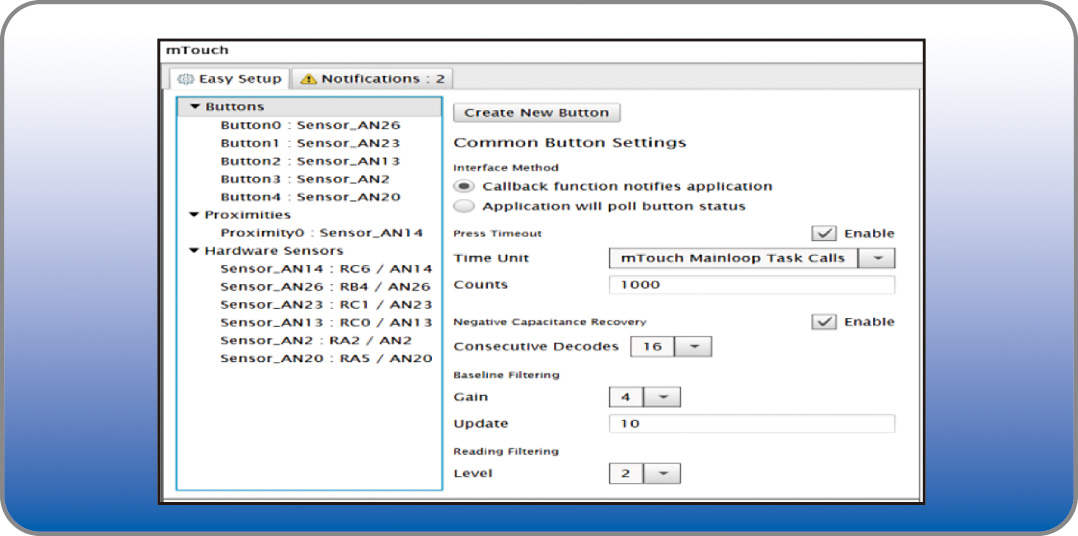Open the Baseline Filtering Gain dropdown
Image resolution: width=1078 pixels, height=536 pixels.
662,397
